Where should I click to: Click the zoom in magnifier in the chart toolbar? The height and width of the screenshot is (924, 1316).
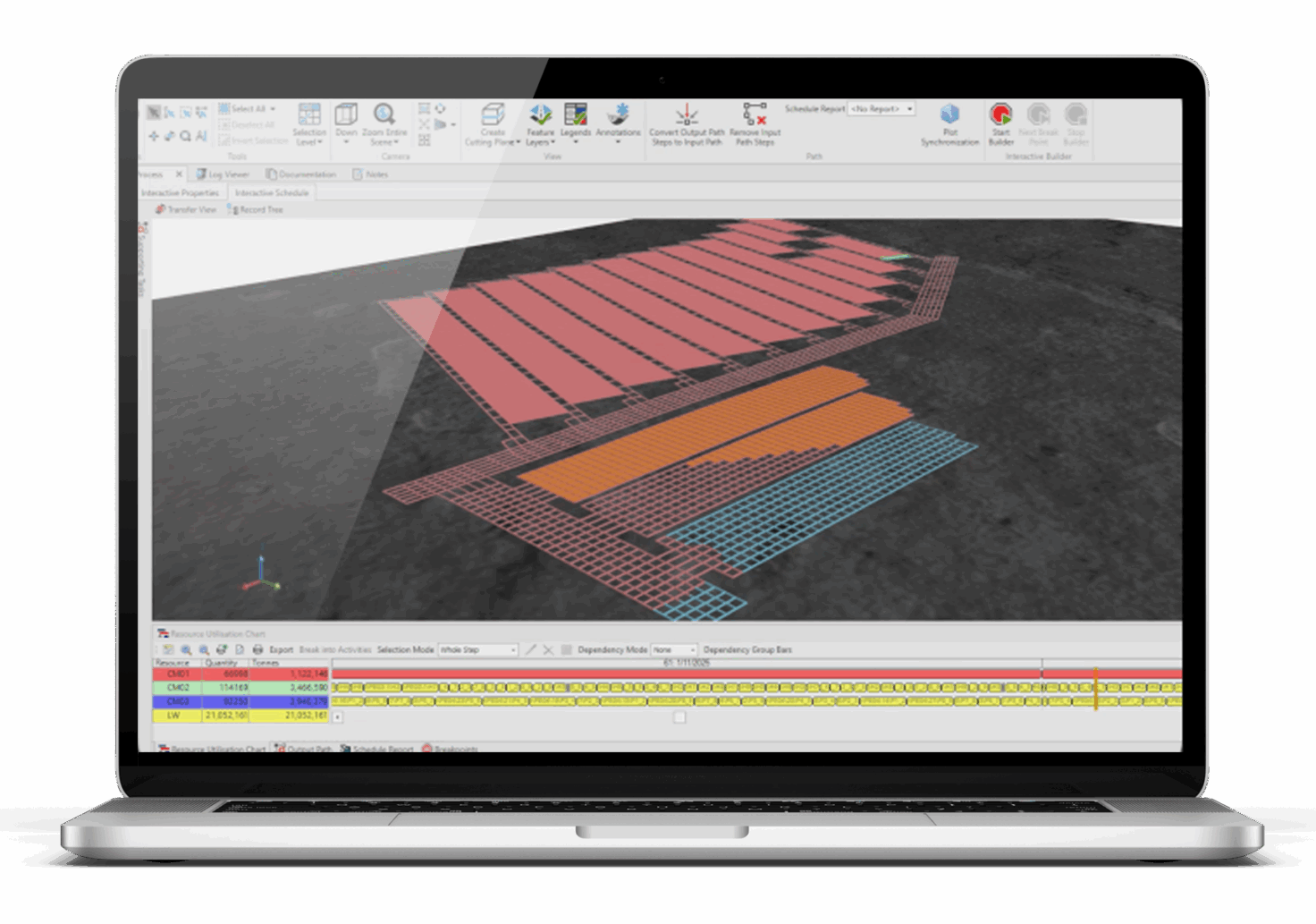[186, 650]
